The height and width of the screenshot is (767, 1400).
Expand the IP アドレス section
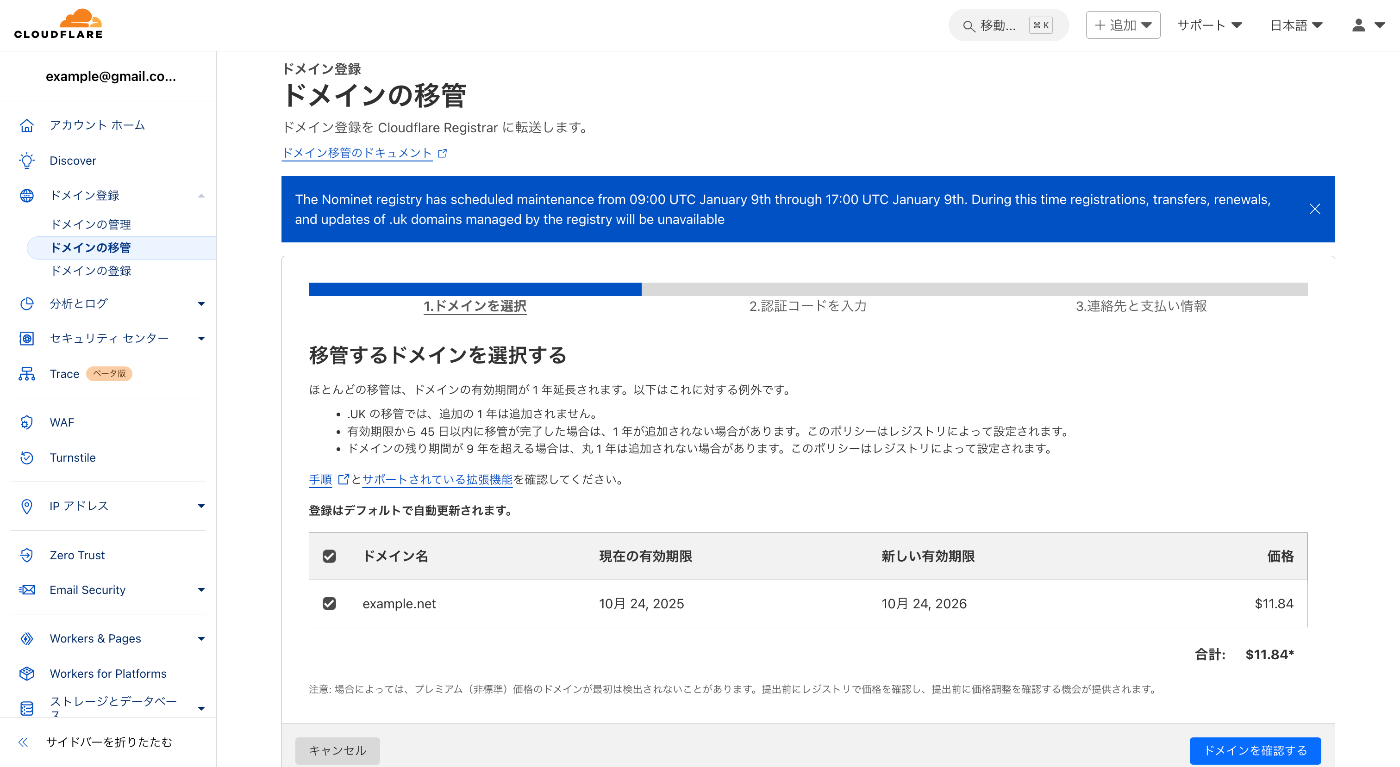(201, 506)
